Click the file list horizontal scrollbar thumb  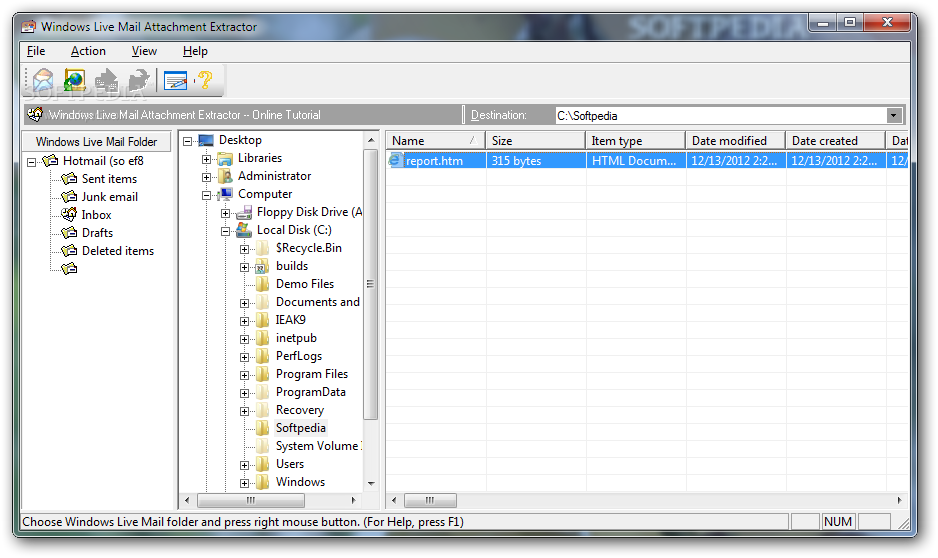click(430, 500)
